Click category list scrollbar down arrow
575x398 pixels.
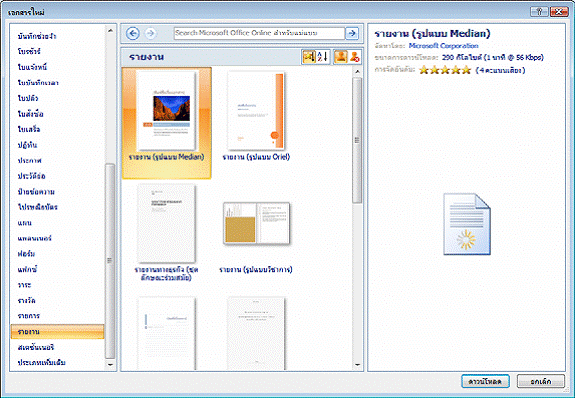tap(110, 365)
